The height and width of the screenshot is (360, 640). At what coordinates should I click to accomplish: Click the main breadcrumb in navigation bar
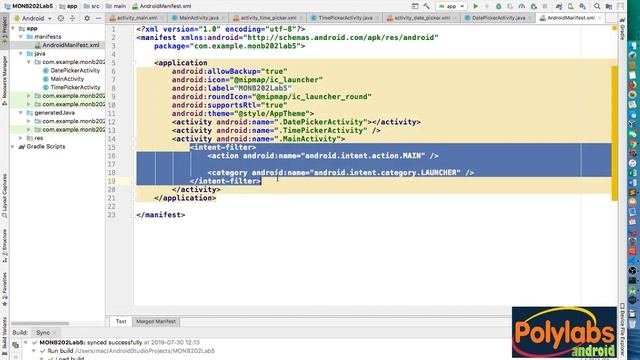coord(116,6)
